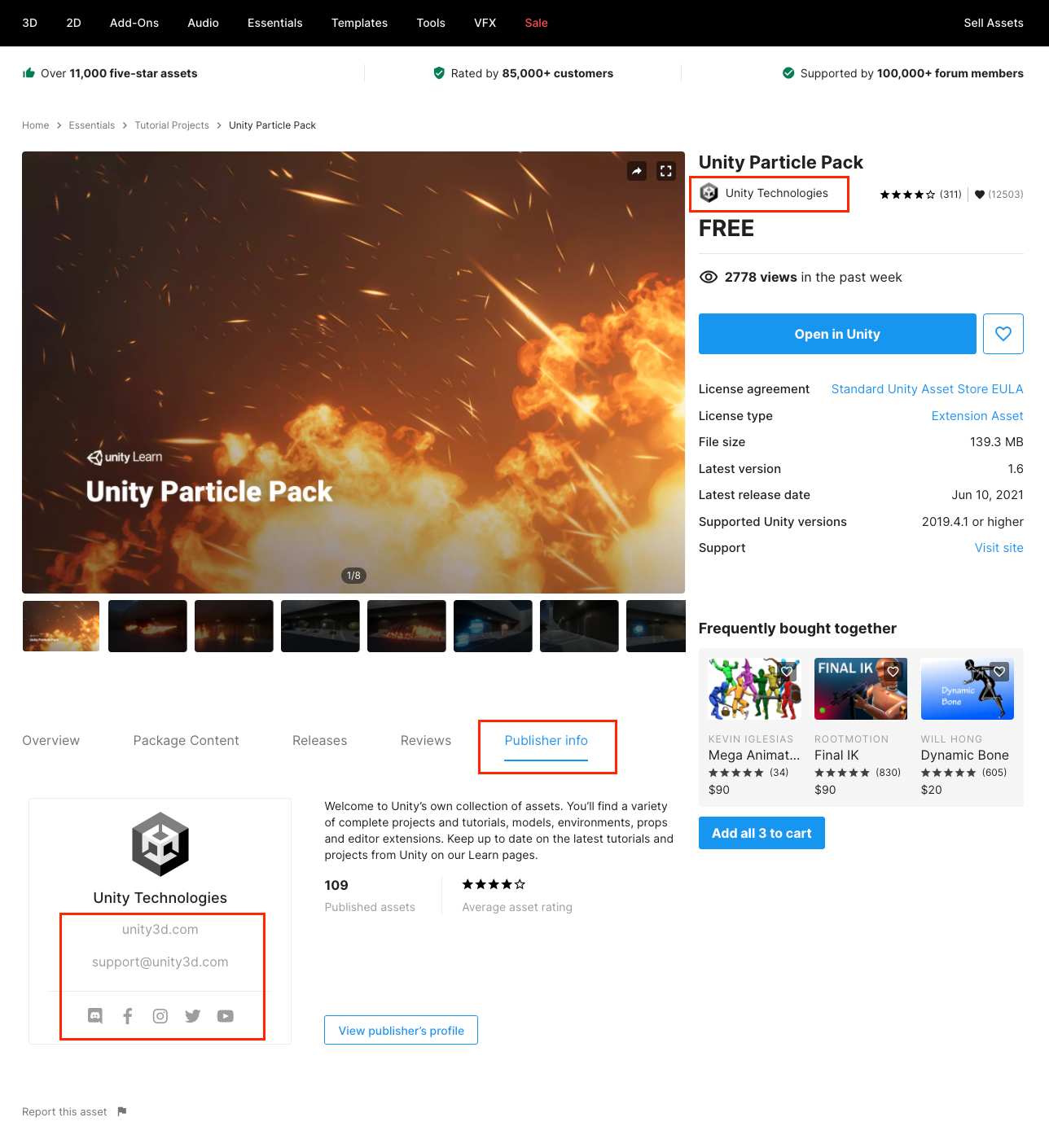This screenshot has height=1148, width=1049.
Task: Open the Templates menu
Action: [x=359, y=23]
